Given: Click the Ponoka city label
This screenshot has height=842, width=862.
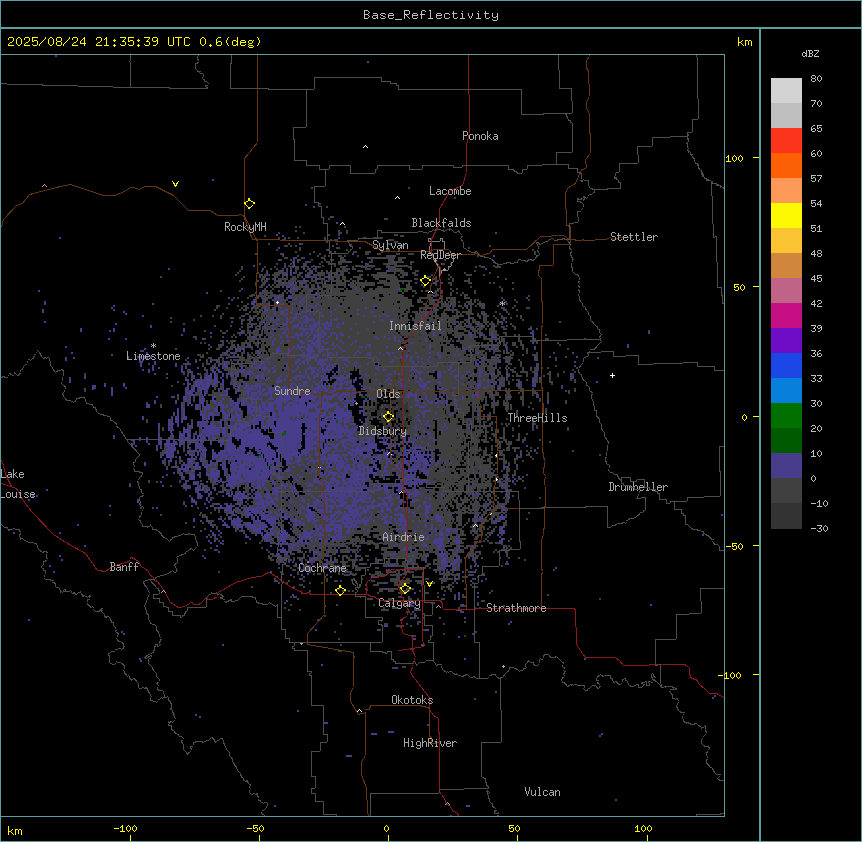Looking at the screenshot, I should (480, 136).
